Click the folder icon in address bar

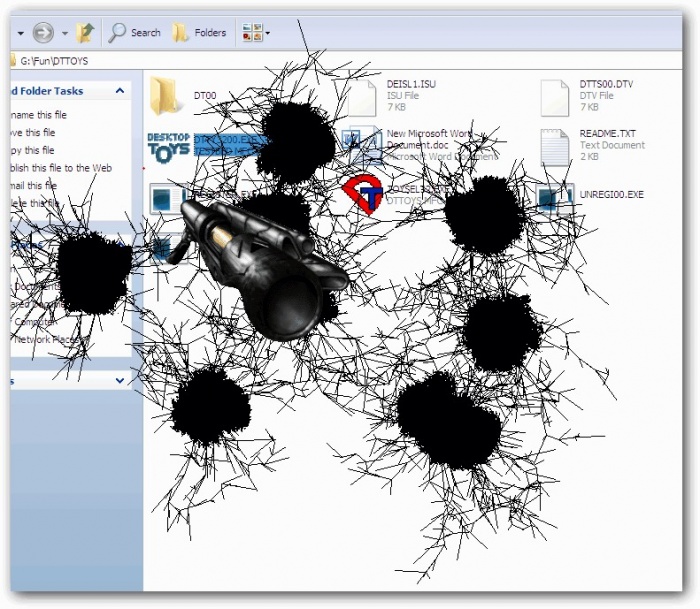[x=13, y=61]
